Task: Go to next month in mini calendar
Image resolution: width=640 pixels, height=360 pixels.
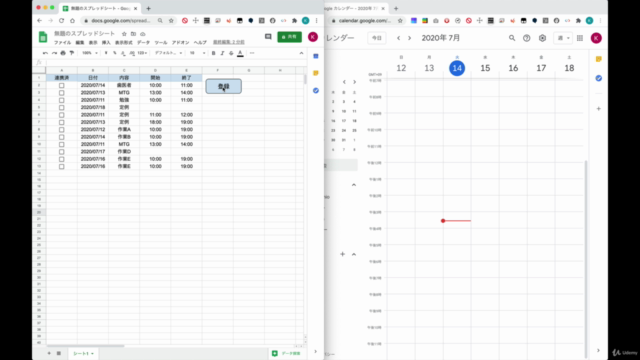Action: pos(354,82)
